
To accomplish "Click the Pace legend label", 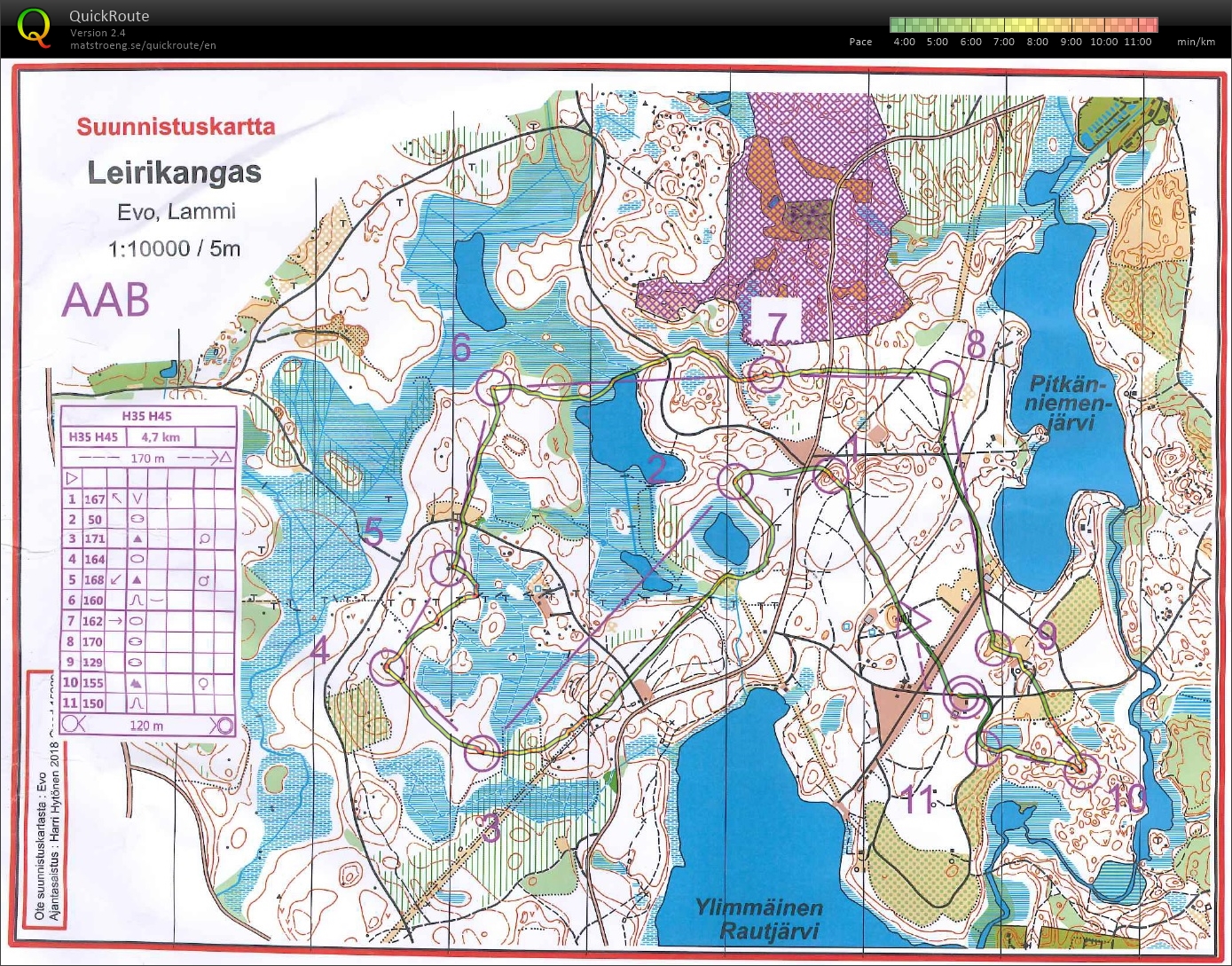I will pyautogui.click(x=860, y=42).
